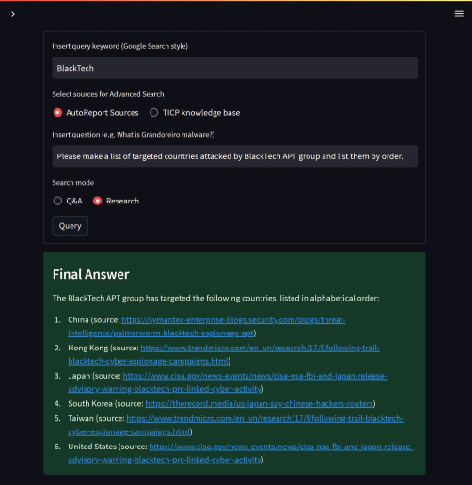Choose the Research search mode

point(116,201)
